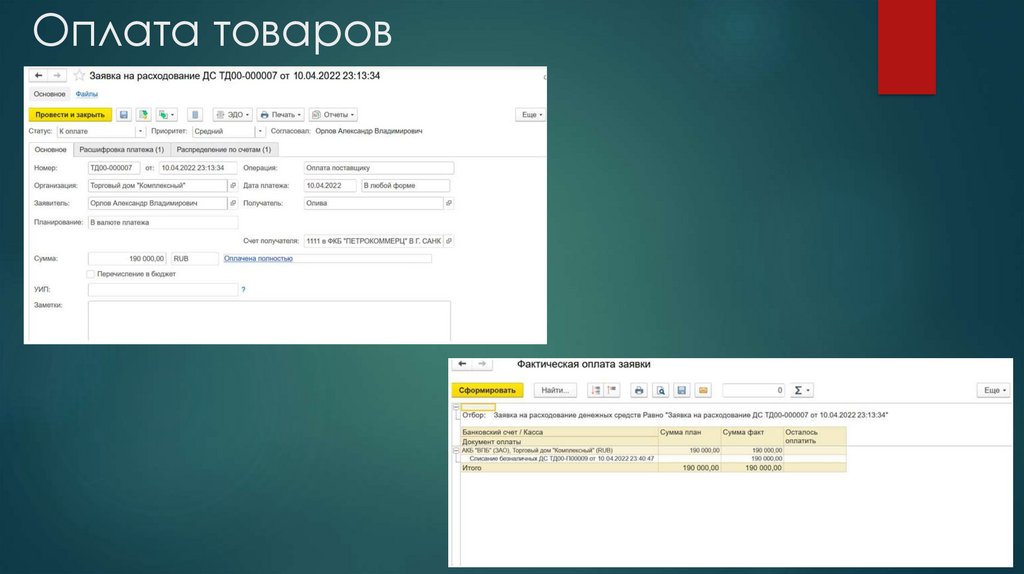Expand the Приоритет dropdown arrow

(x=260, y=131)
